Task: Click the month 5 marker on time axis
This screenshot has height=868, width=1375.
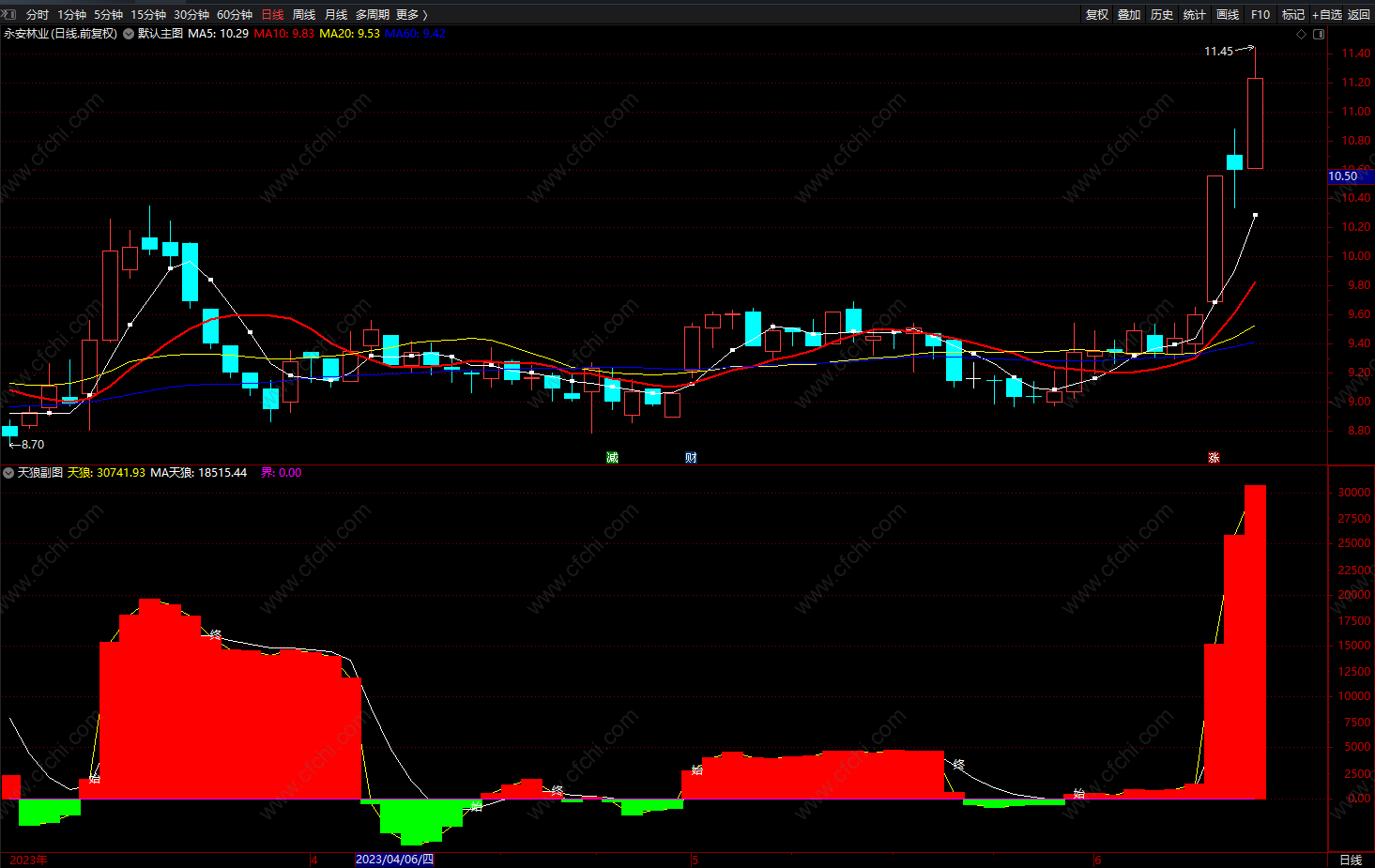Action: 695,860
